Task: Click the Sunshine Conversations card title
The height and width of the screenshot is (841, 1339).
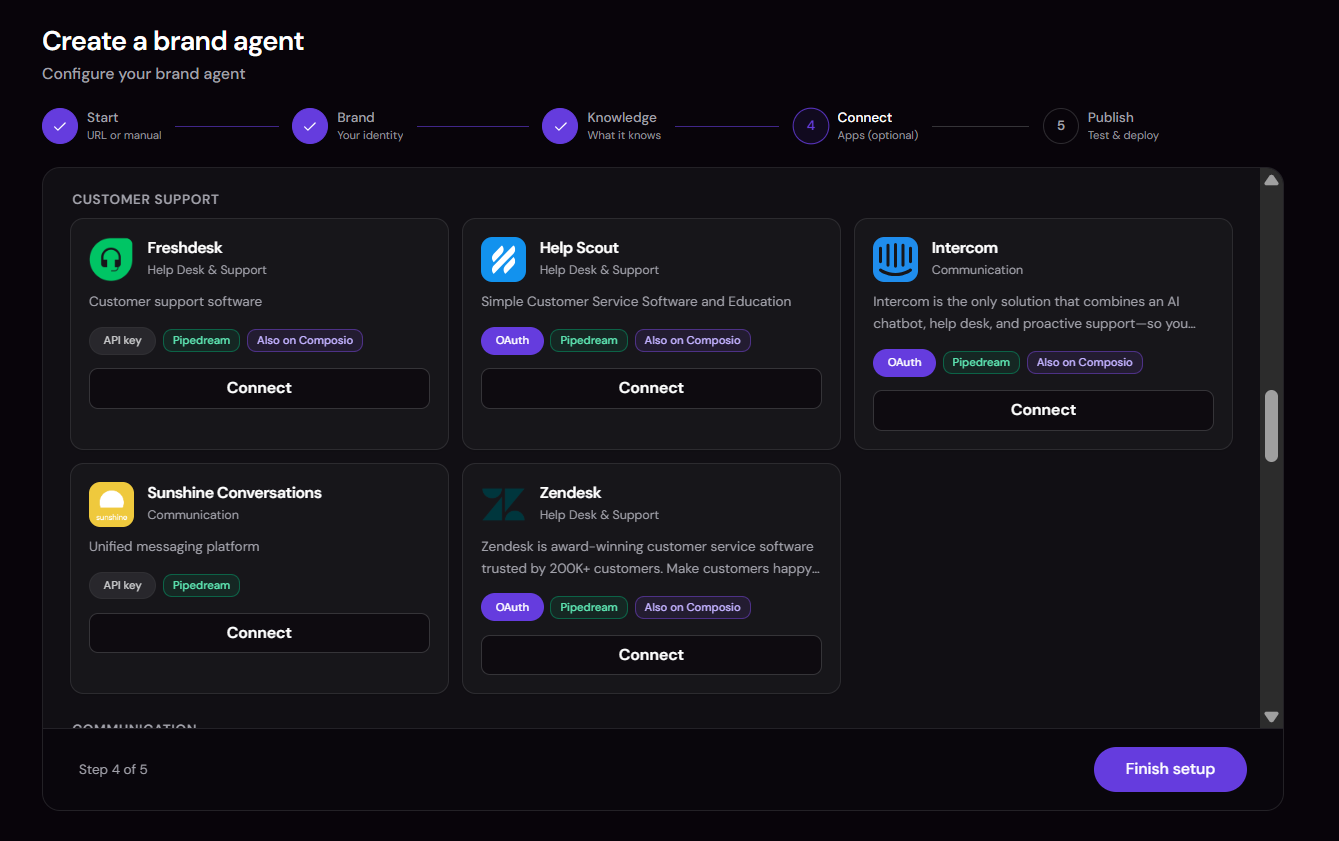Action: click(x=234, y=493)
